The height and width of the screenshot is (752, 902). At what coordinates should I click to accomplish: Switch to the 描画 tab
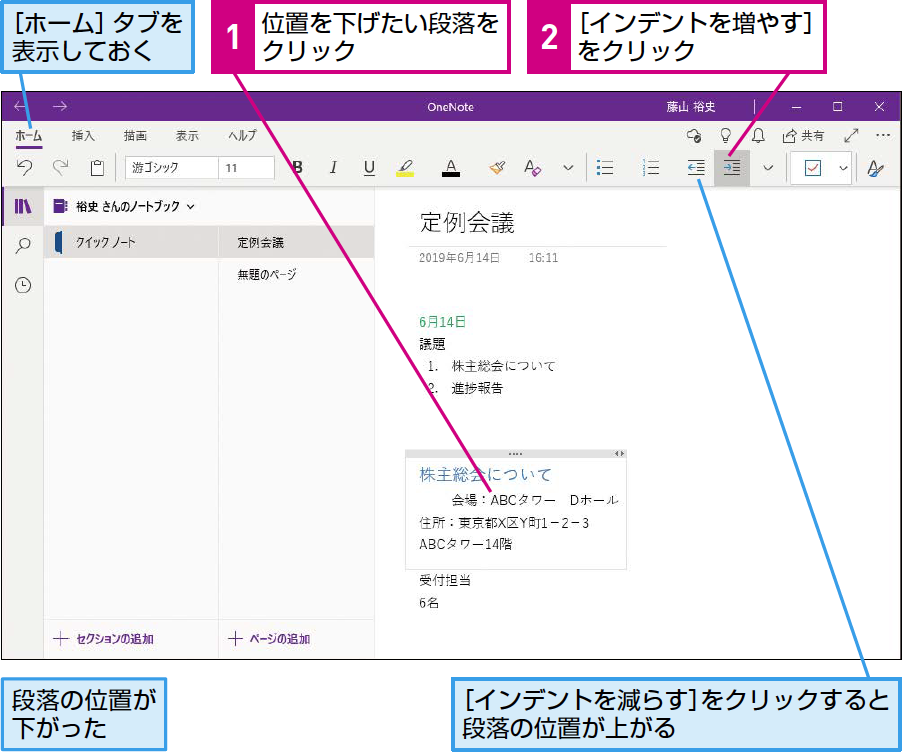pyautogui.click(x=135, y=136)
